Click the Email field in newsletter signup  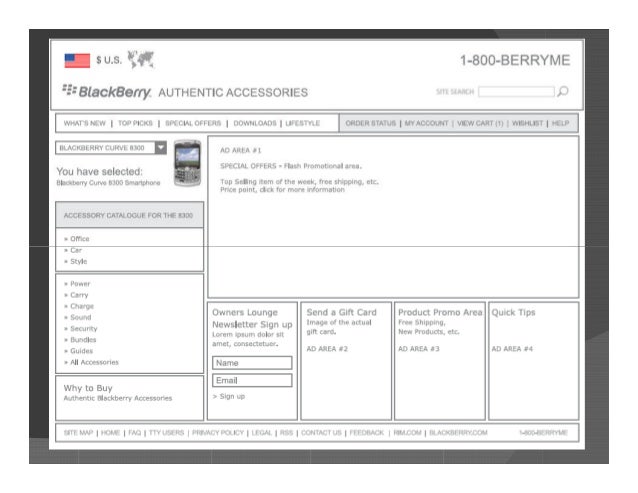coord(252,380)
